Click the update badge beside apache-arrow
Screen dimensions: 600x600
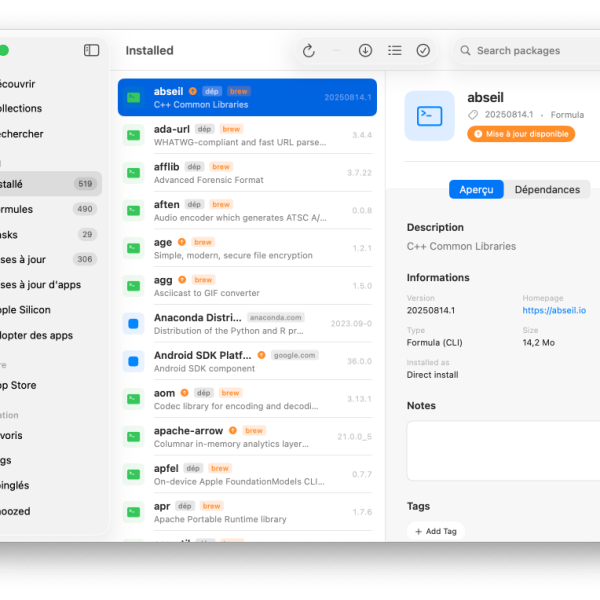[233, 430]
